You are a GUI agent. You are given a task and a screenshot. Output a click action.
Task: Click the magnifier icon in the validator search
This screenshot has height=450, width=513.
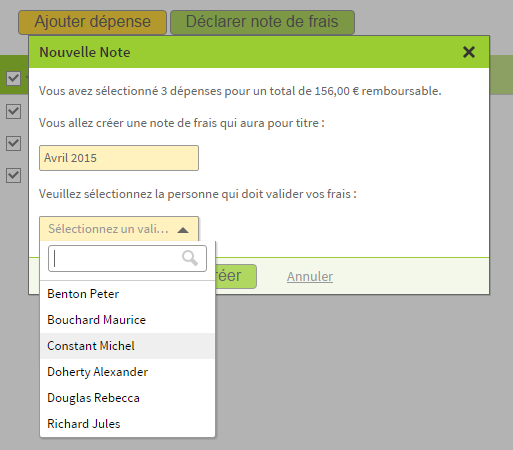point(190,258)
